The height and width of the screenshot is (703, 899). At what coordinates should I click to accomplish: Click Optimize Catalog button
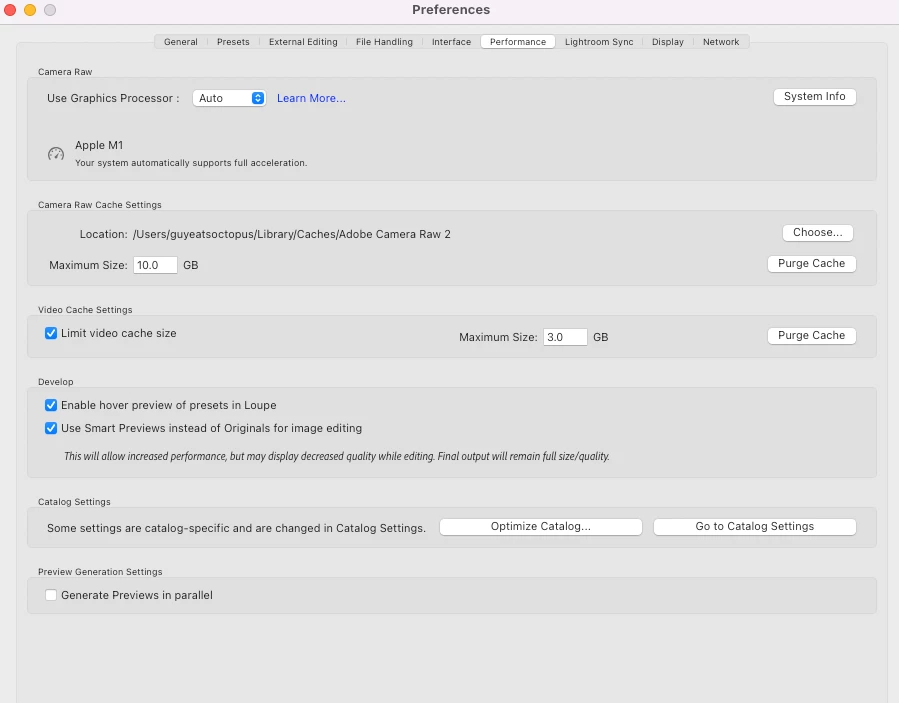(x=541, y=526)
